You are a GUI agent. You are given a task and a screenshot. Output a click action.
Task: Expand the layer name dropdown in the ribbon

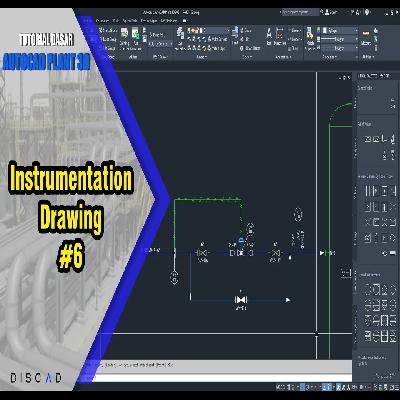(208, 30)
